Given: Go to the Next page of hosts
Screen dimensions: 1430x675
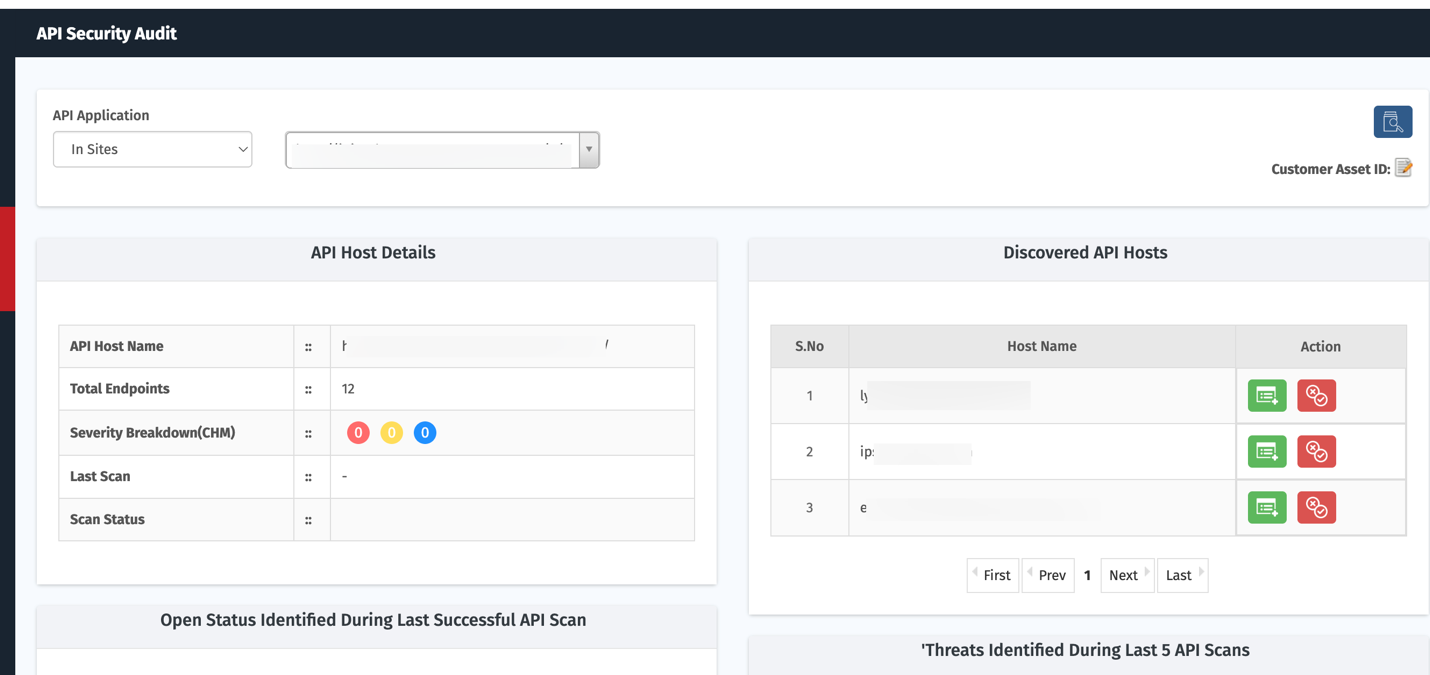Looking at the screenshot, I should pyautogui.click(x=1127, y=575).
